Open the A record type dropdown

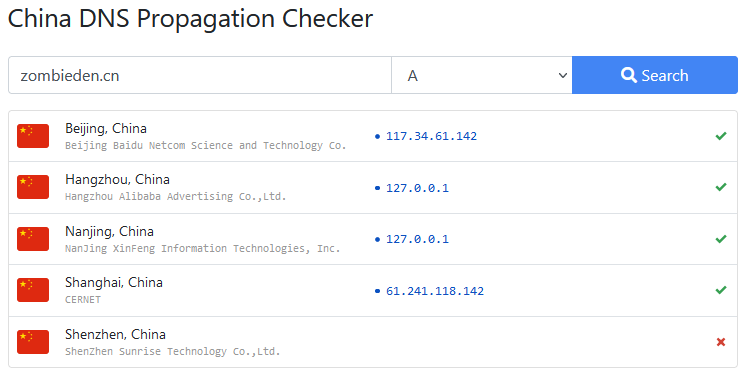click(x=482, y=76)
